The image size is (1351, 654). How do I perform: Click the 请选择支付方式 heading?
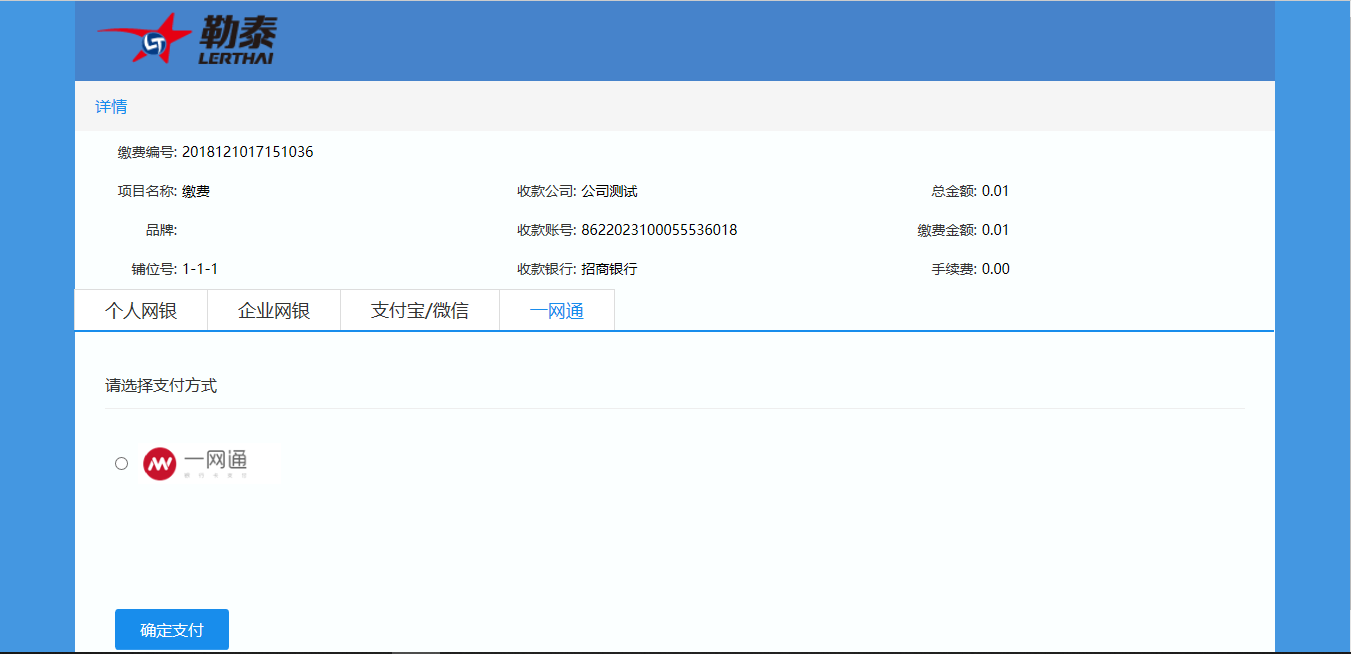click(161, 386)
